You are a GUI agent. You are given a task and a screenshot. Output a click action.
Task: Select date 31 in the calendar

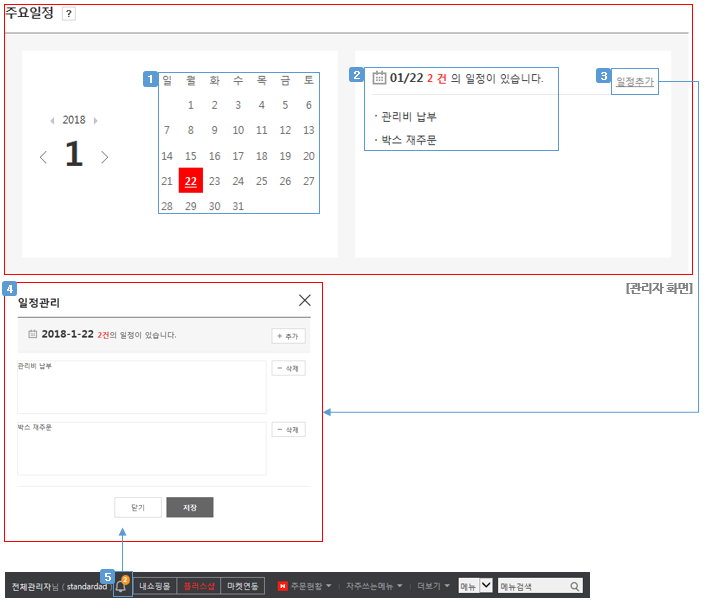[x=238, y=206]
